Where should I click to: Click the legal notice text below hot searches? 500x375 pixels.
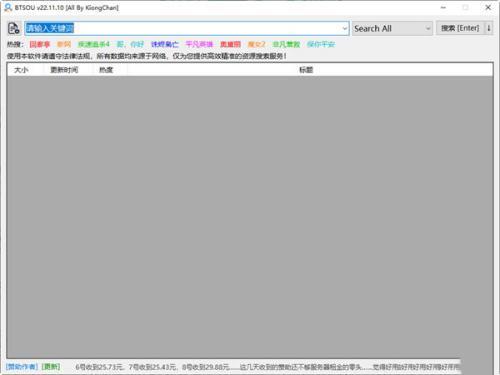pyautogui.click(x=147, y=56)
